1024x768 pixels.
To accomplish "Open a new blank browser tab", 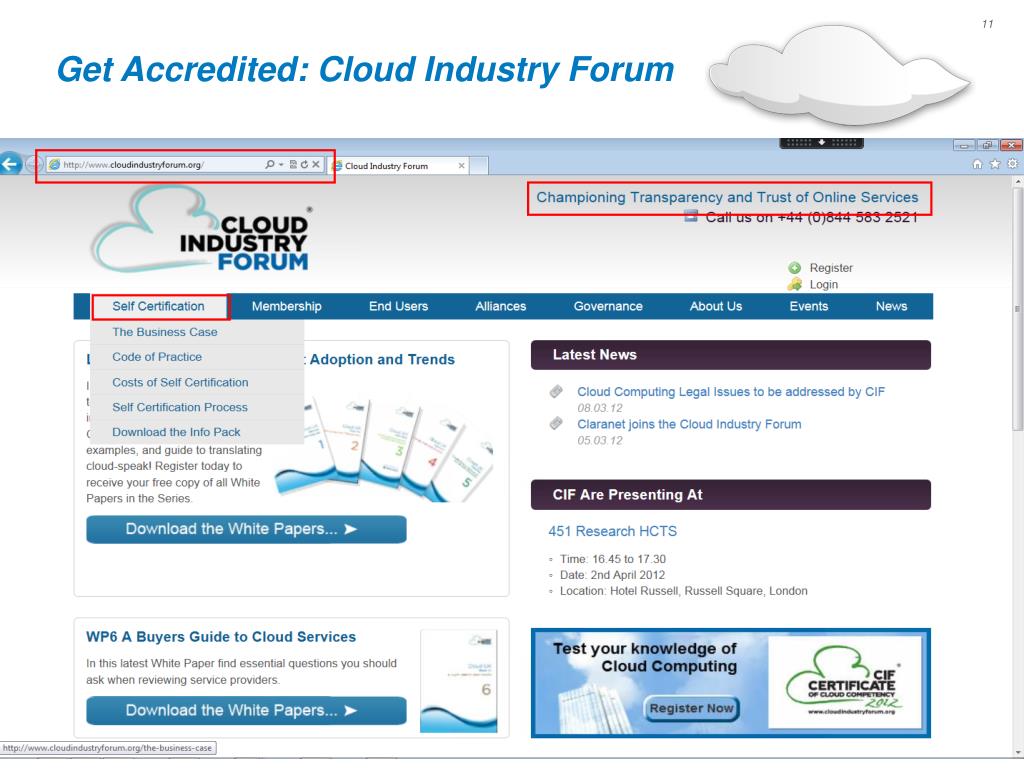I will [x=479, y=166].
